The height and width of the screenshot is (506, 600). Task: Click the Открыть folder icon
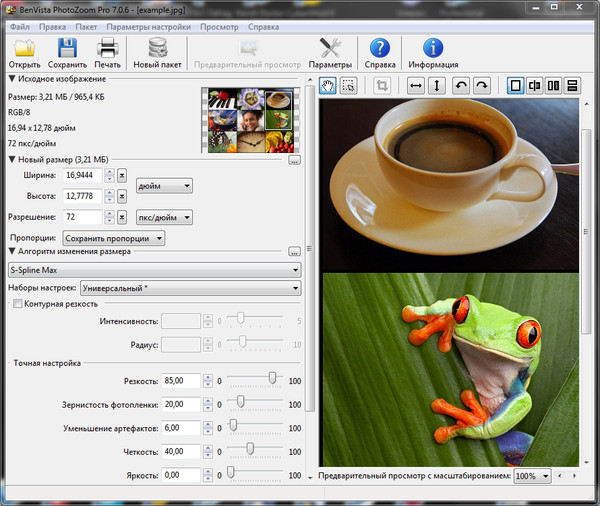24,48
